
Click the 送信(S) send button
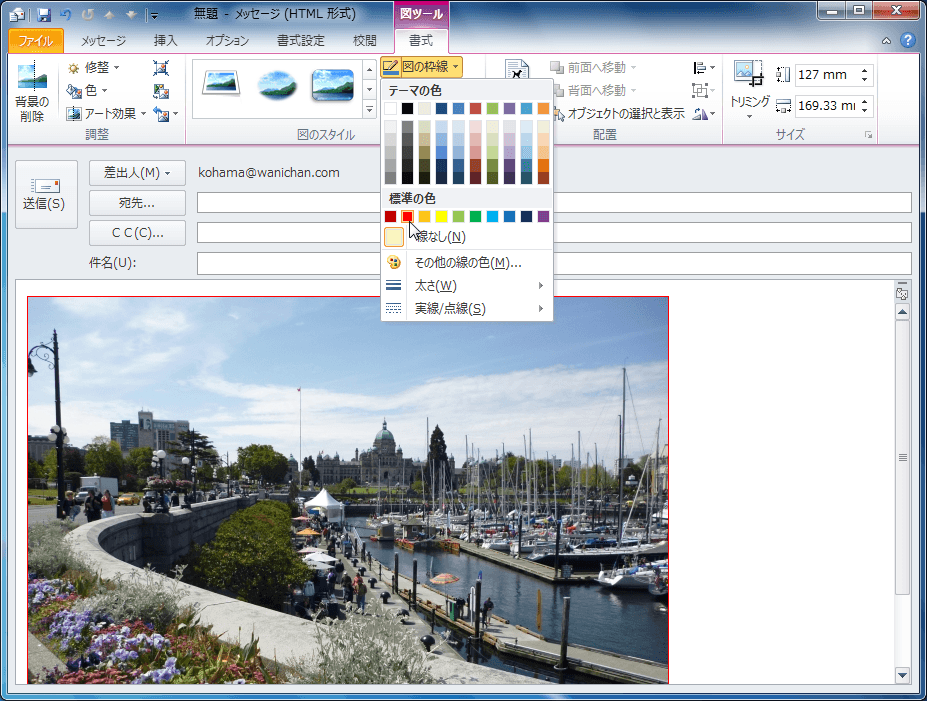coord(46,194)
